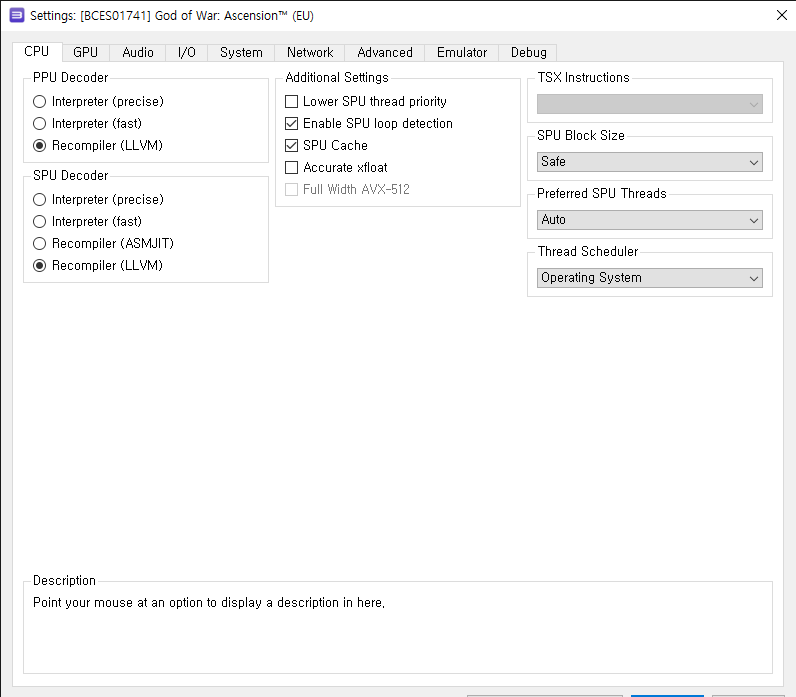796x697 pixels.
Task: Select PPU Decoder Interpreter (precise)
Action: point(98,102)
